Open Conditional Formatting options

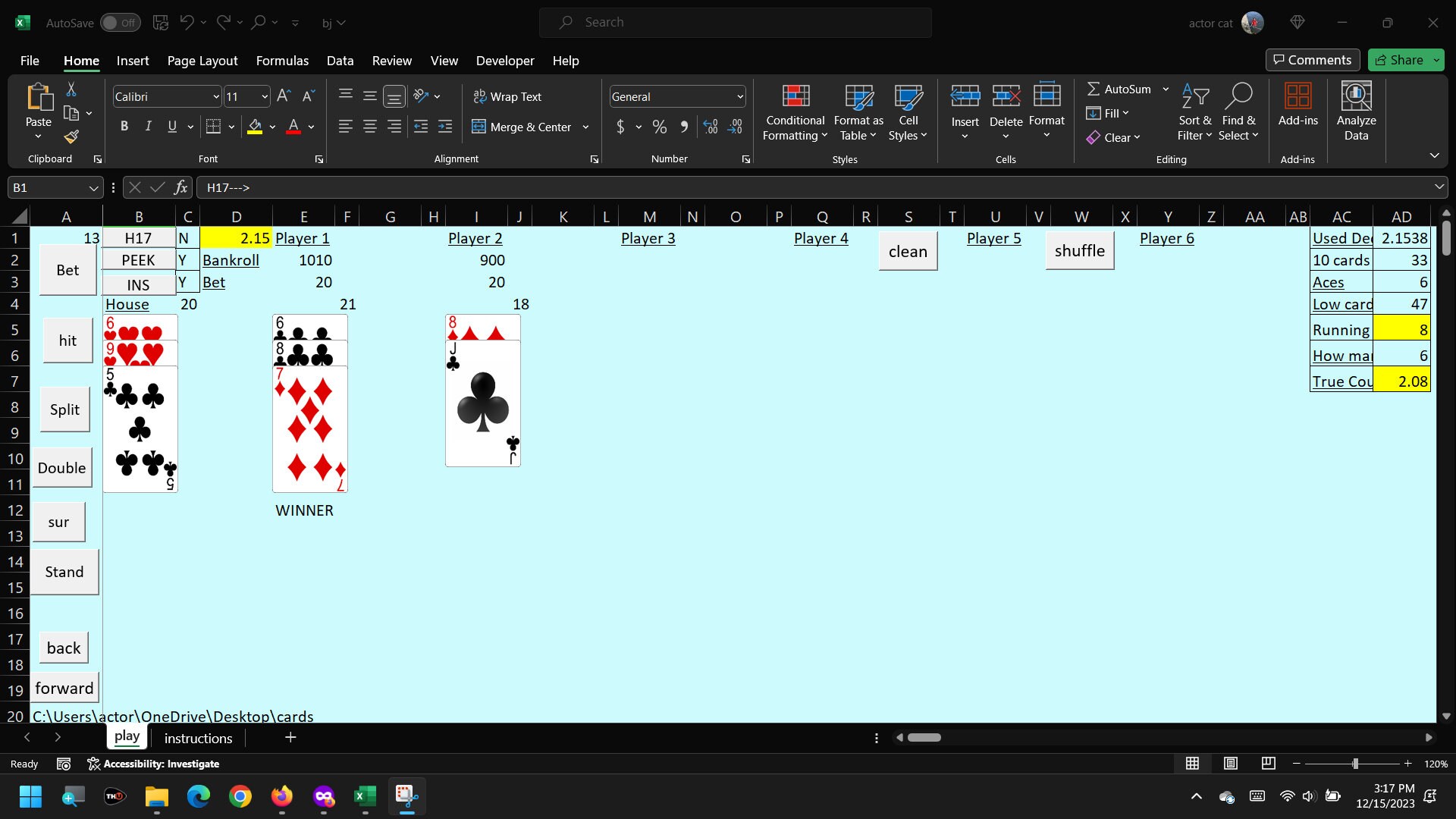794,112
